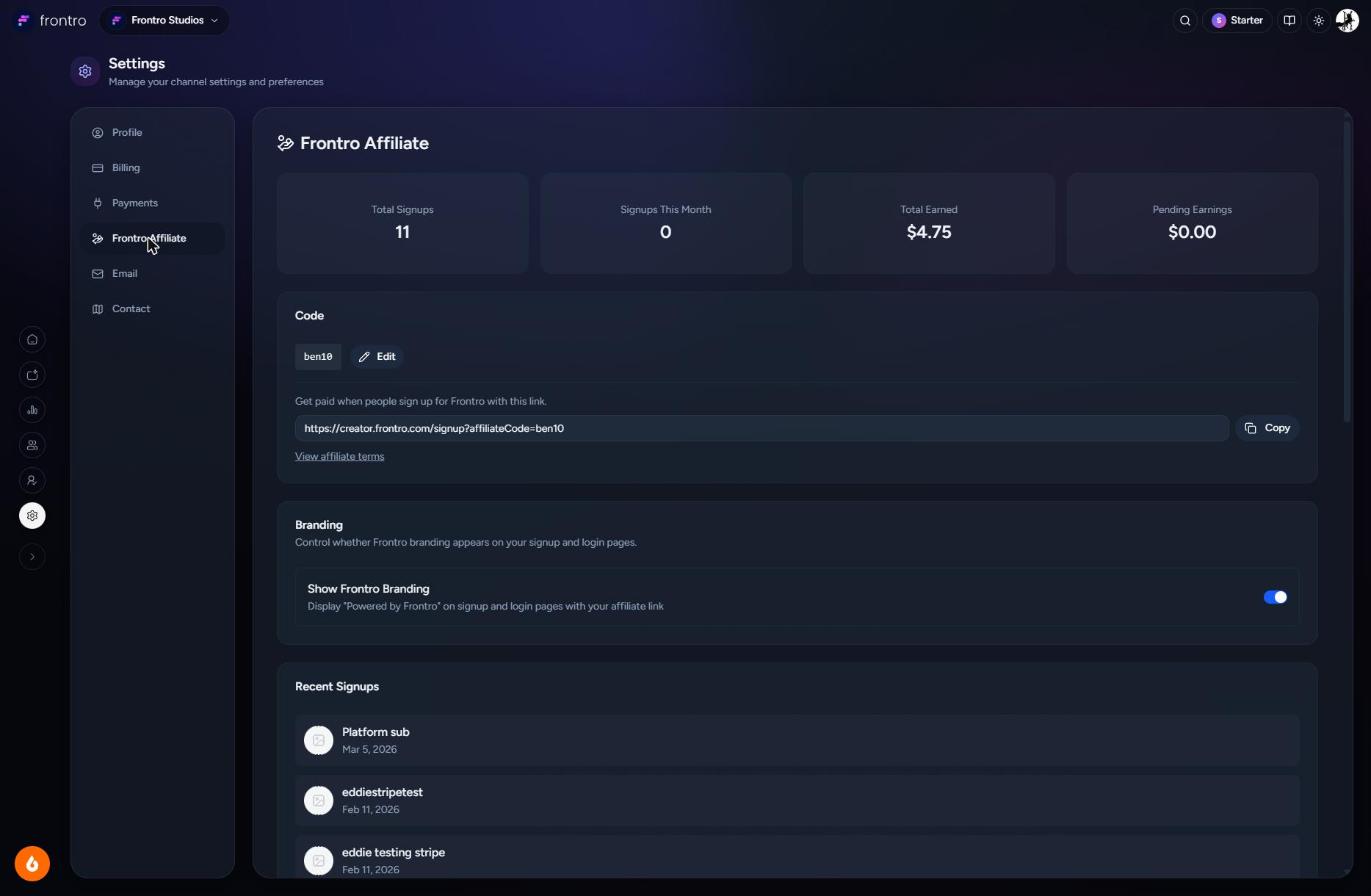The width and height of the screenshot is (1371, 896).
Task: Select the eddiestripetest signup row
Action: pyautogui.click(x=797, y=800)
